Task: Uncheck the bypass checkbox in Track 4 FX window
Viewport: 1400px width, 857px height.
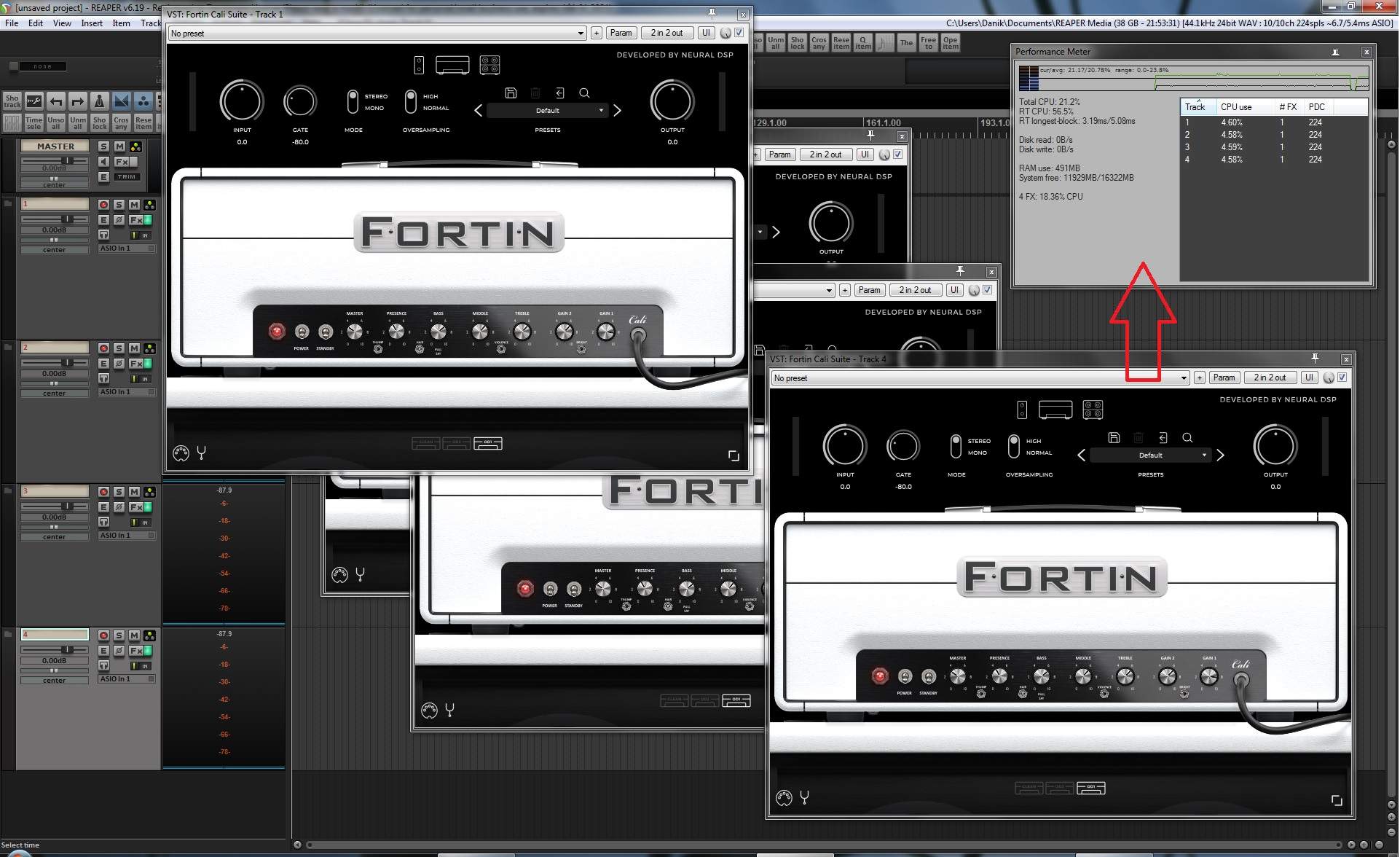Action: pyautogui.click(x=1342, y=377)
